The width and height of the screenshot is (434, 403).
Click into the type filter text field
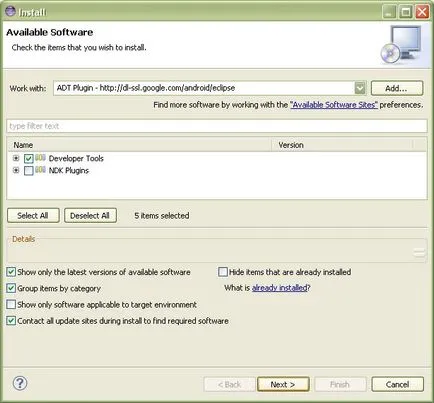217,126
